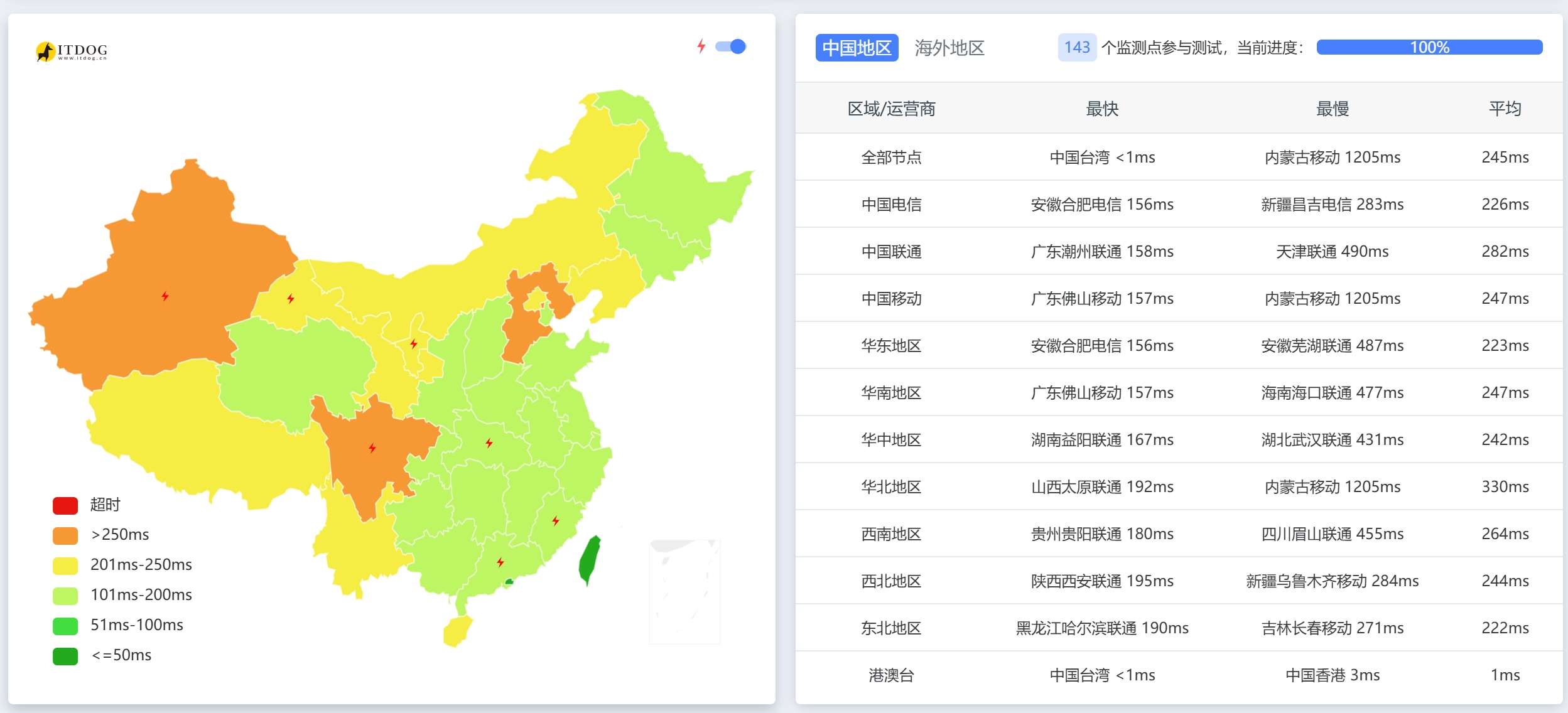Switch to the 海外地区 tab
The width and height of the screenshot is (1568, 713).
point(949,48)
